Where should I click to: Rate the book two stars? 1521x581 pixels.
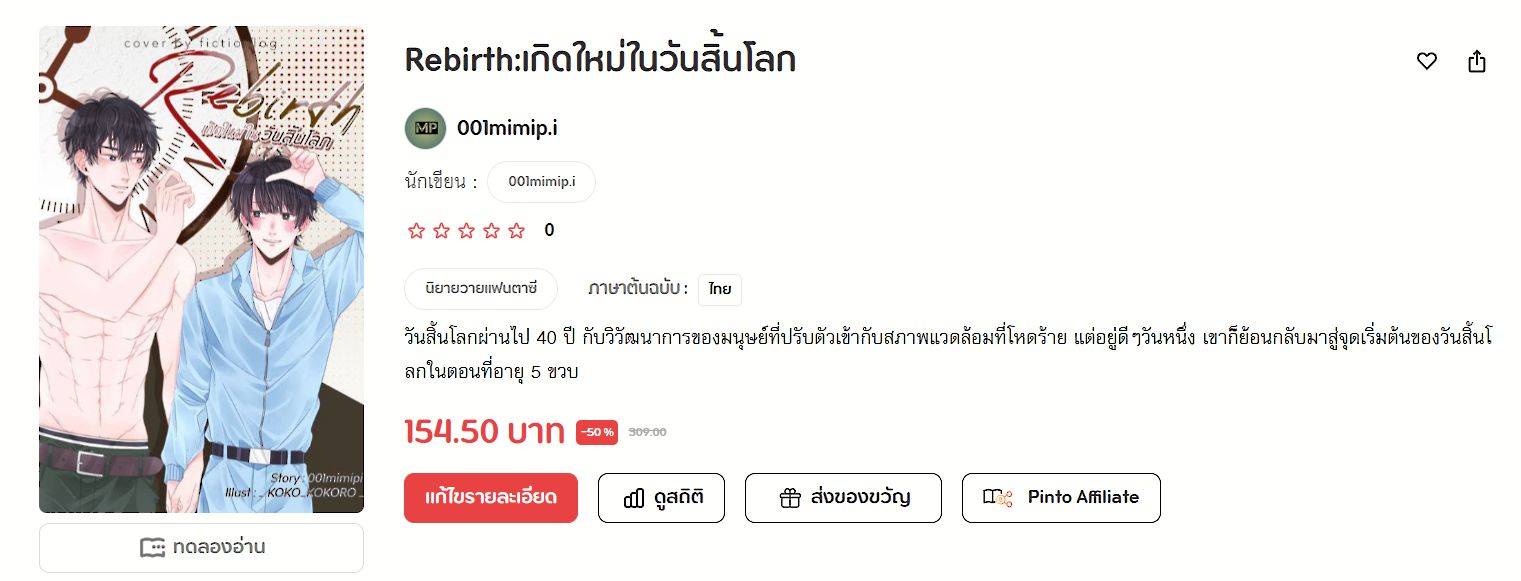click(x=441, y=231)
